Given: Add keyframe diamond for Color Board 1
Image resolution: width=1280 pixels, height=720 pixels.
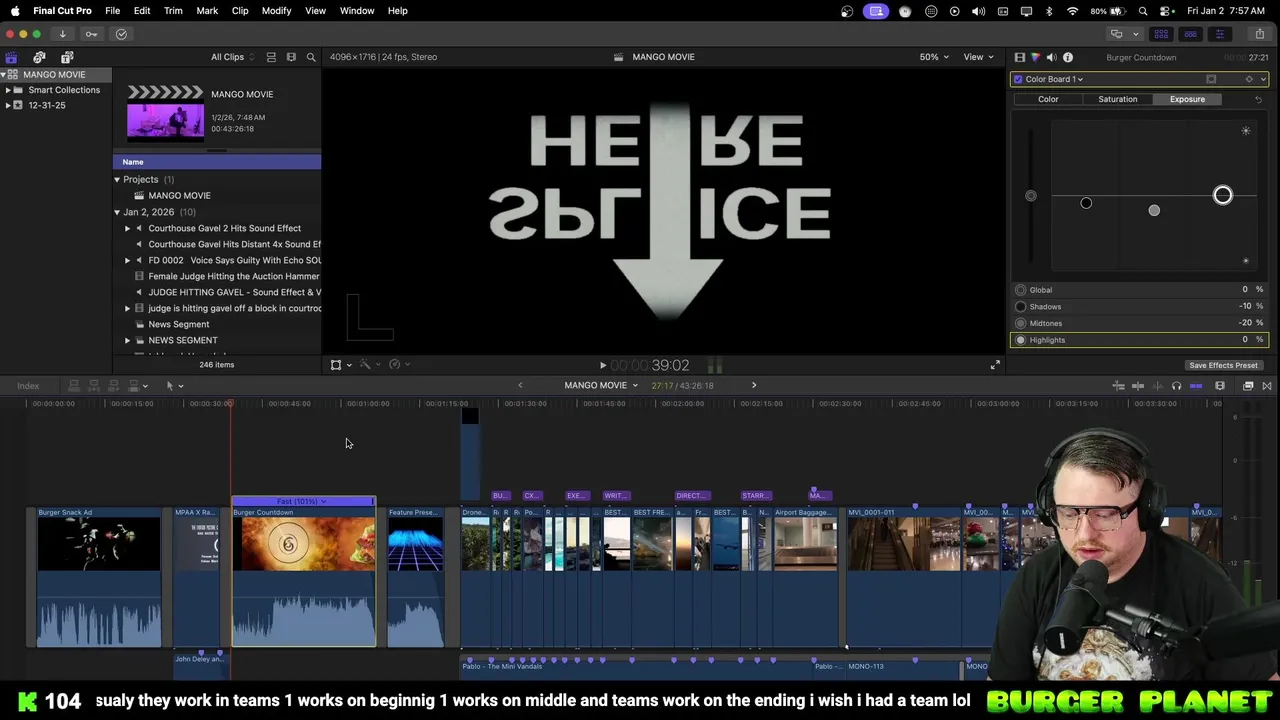Looking at the screenshot, I should (1248, 79).
